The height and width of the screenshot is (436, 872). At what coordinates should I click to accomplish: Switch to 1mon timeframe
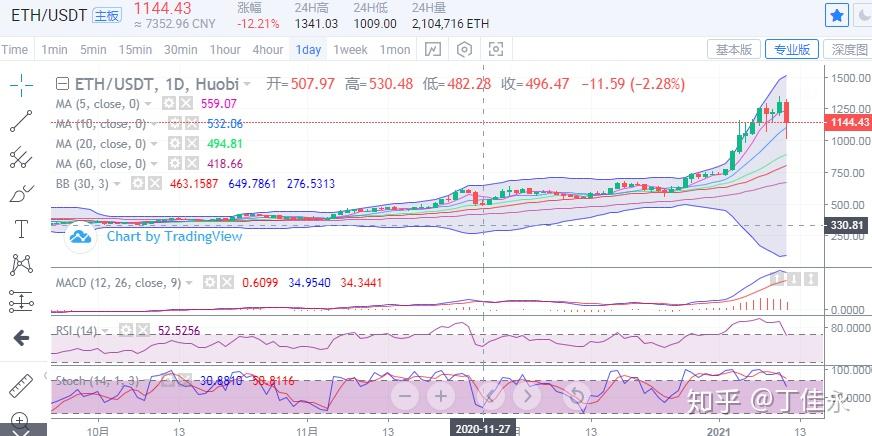pyautogui.click(x=395, y=49)
